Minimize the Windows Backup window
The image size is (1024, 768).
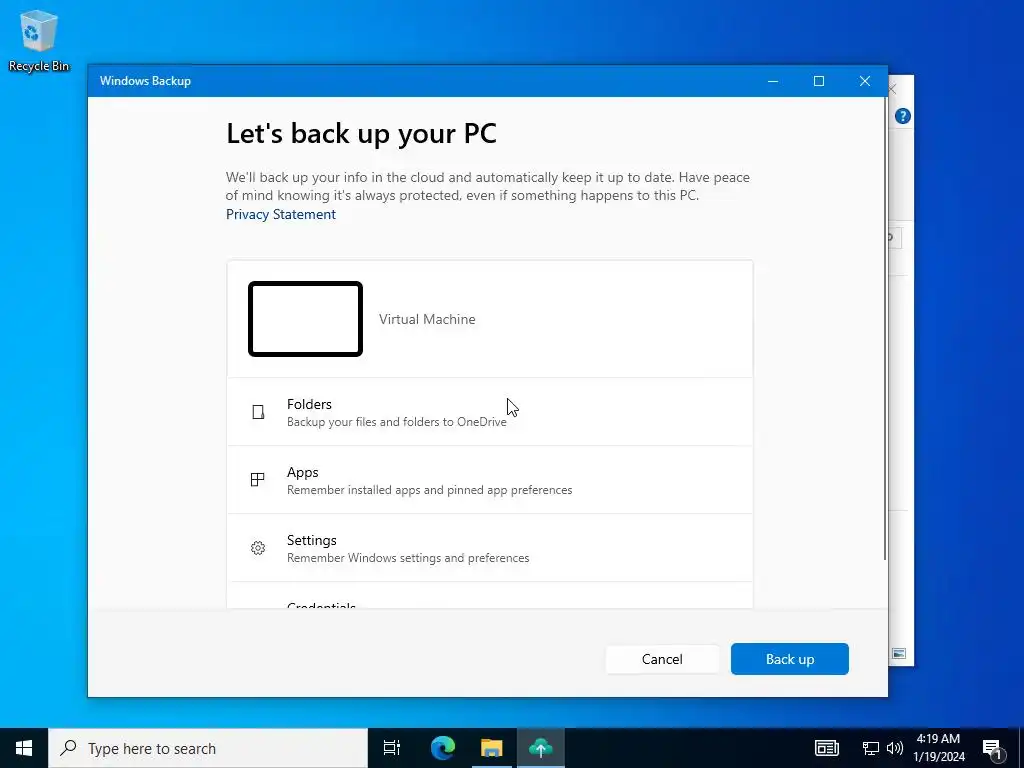(773, 81)
